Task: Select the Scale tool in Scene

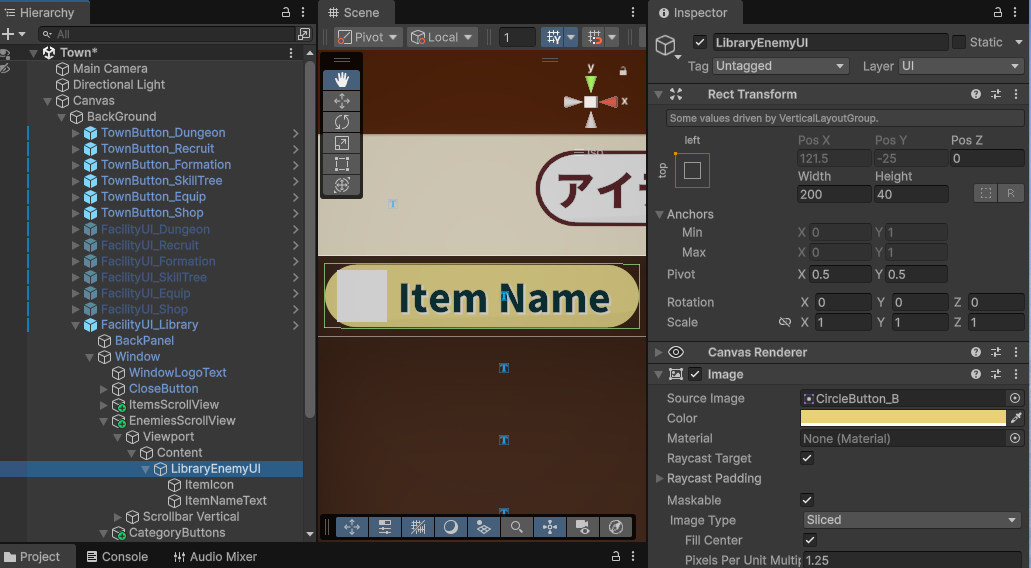Action: 341,143
